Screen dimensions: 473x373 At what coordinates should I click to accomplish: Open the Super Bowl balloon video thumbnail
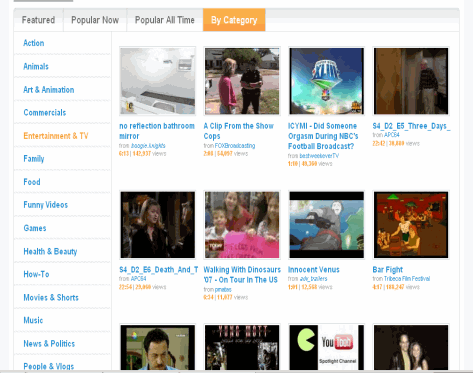pyautogui.click(x=326, y=81)
